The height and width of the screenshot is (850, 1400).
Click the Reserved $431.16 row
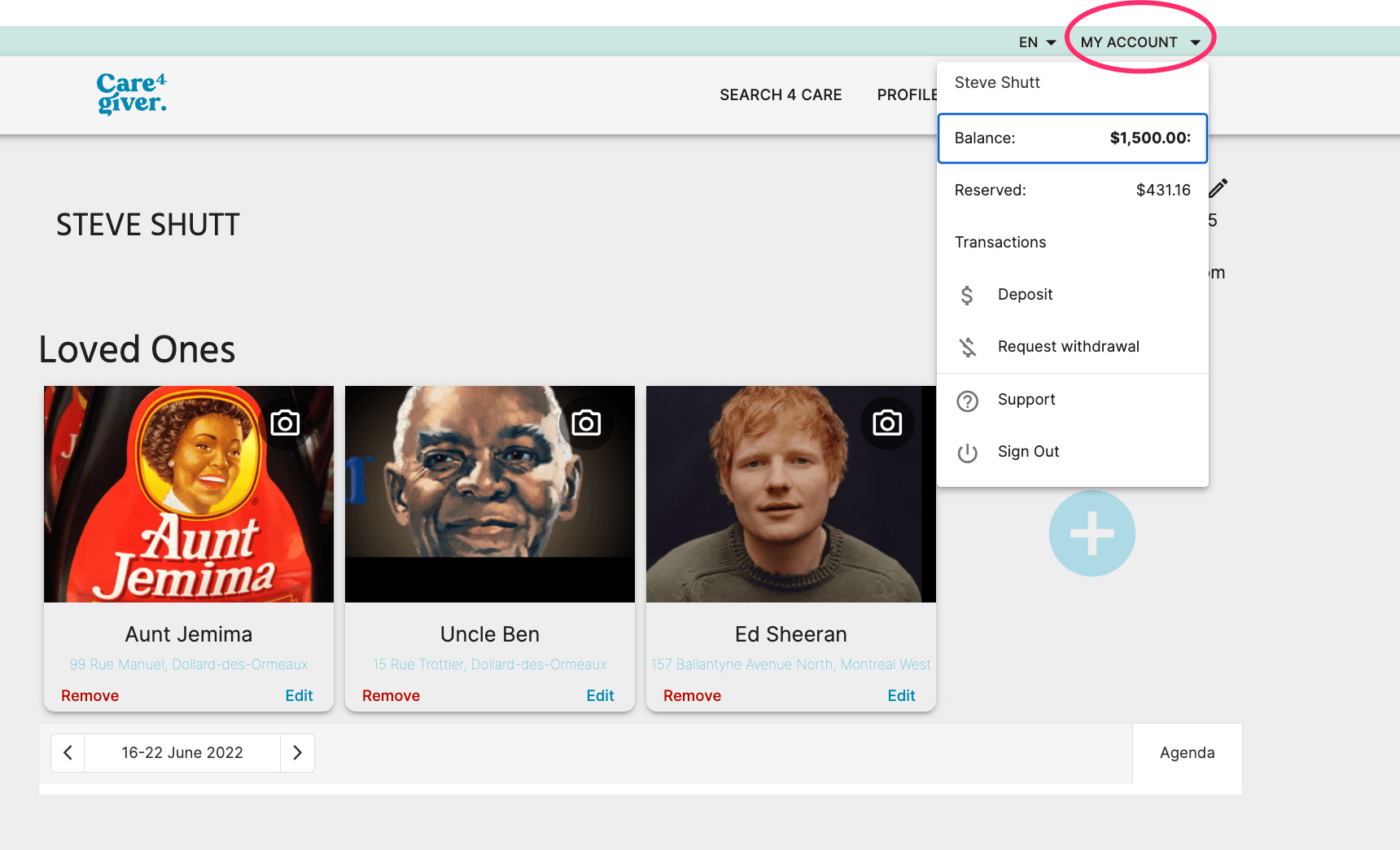[1073, 191]
